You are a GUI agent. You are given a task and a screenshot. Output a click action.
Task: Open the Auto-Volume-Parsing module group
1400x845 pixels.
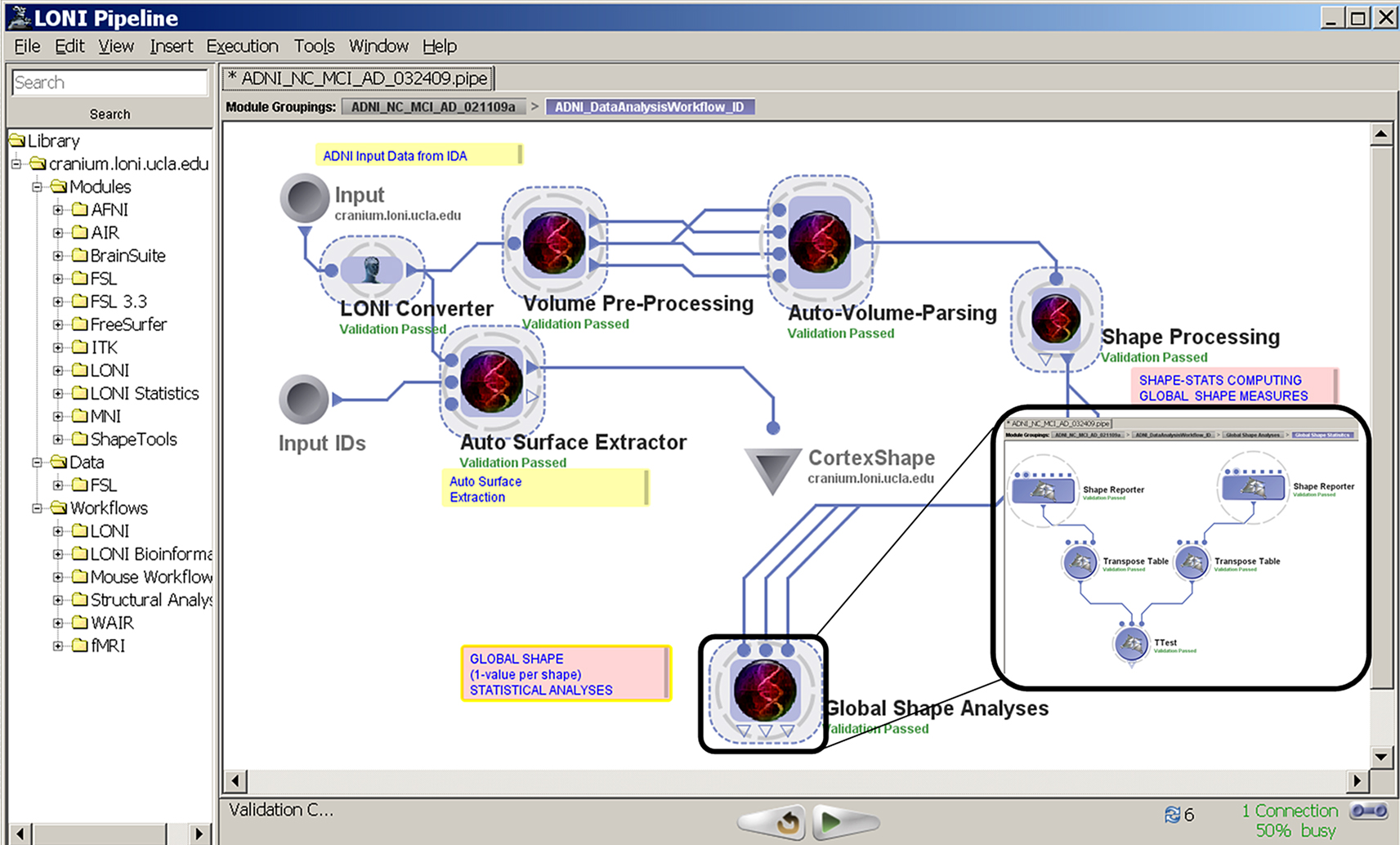820,242
